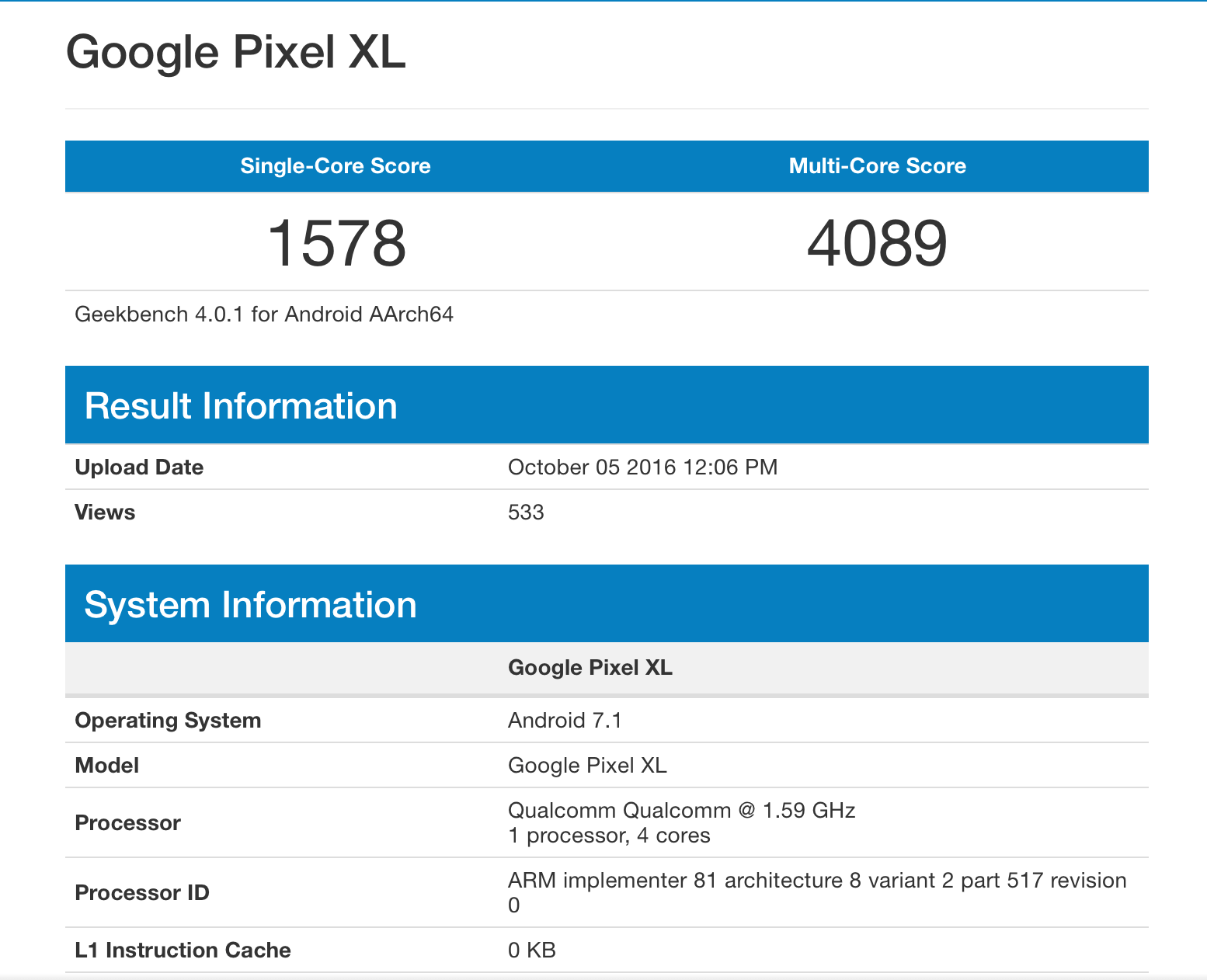Click the Operating System label

point(168,721)
